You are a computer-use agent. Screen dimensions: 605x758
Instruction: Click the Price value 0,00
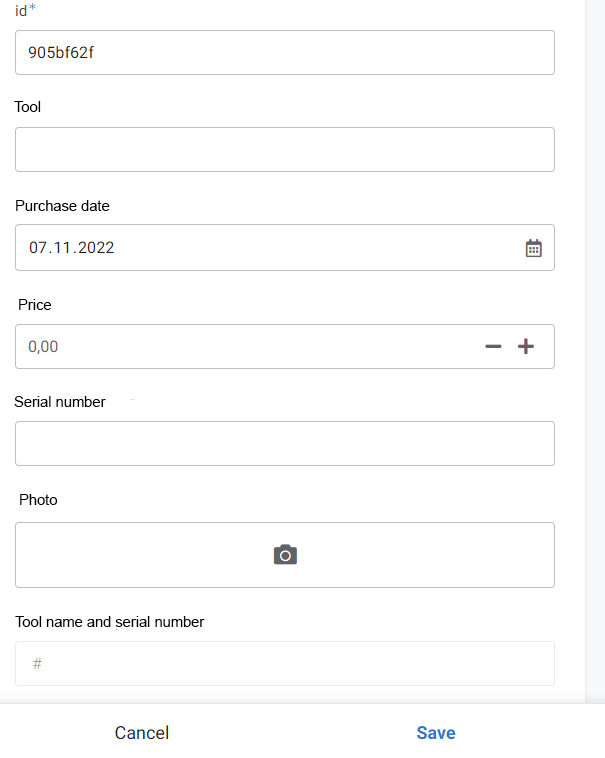[44, 347]
